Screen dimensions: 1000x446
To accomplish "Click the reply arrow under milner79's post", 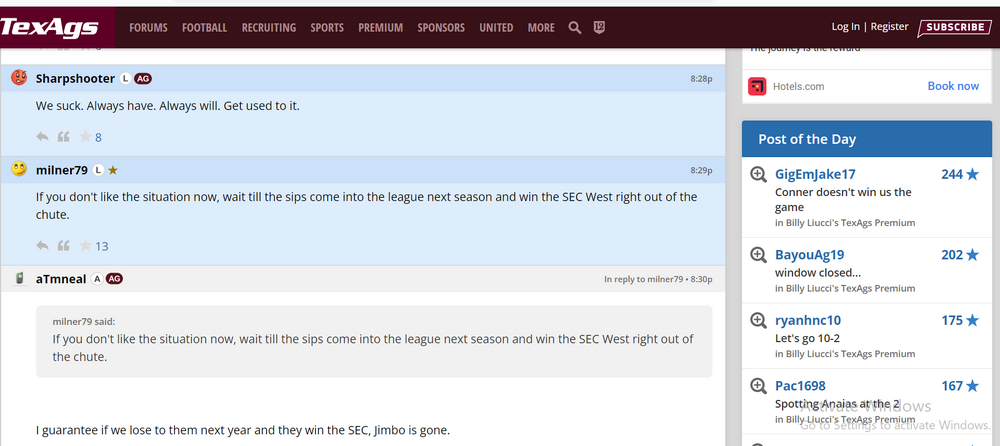I will (42, 246).
